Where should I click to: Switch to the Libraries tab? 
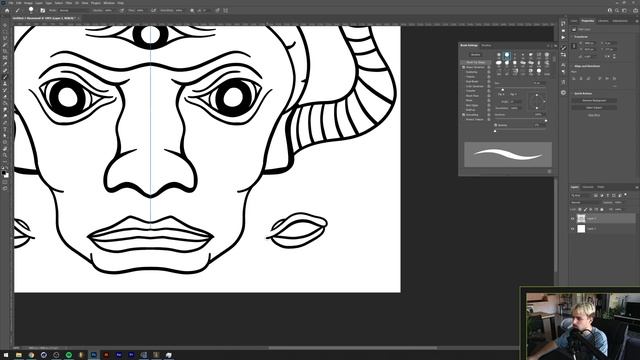(603, 21)
